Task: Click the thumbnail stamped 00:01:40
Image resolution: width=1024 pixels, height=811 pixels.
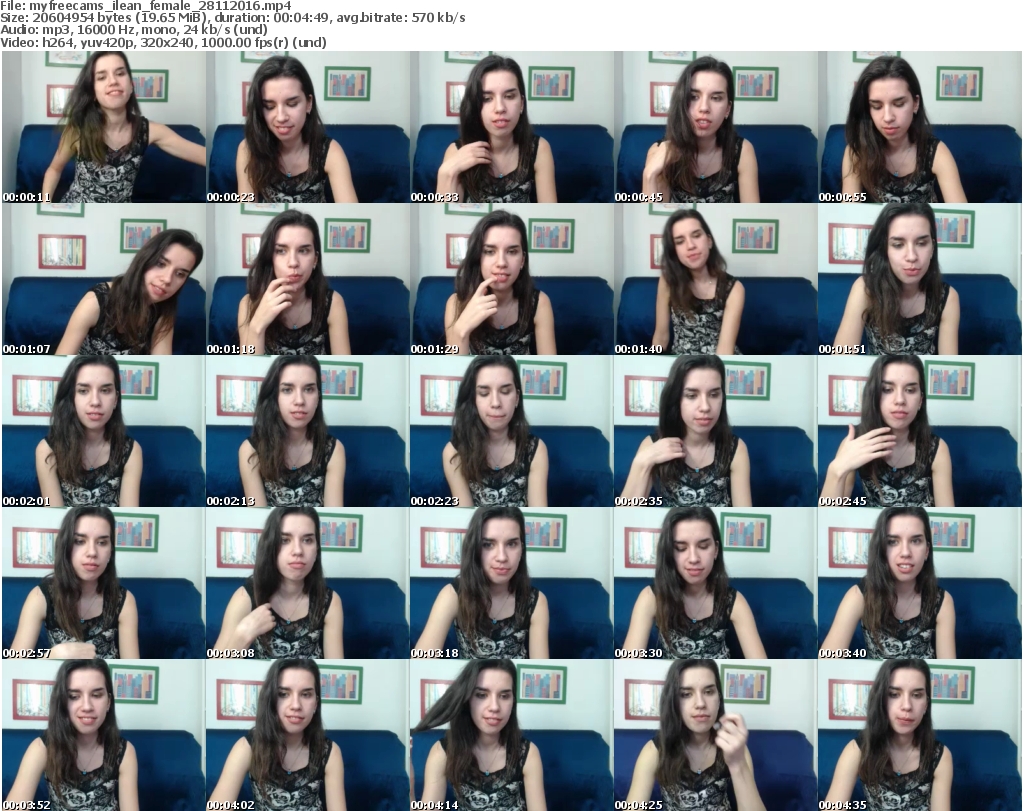Action: coord(715,279)
